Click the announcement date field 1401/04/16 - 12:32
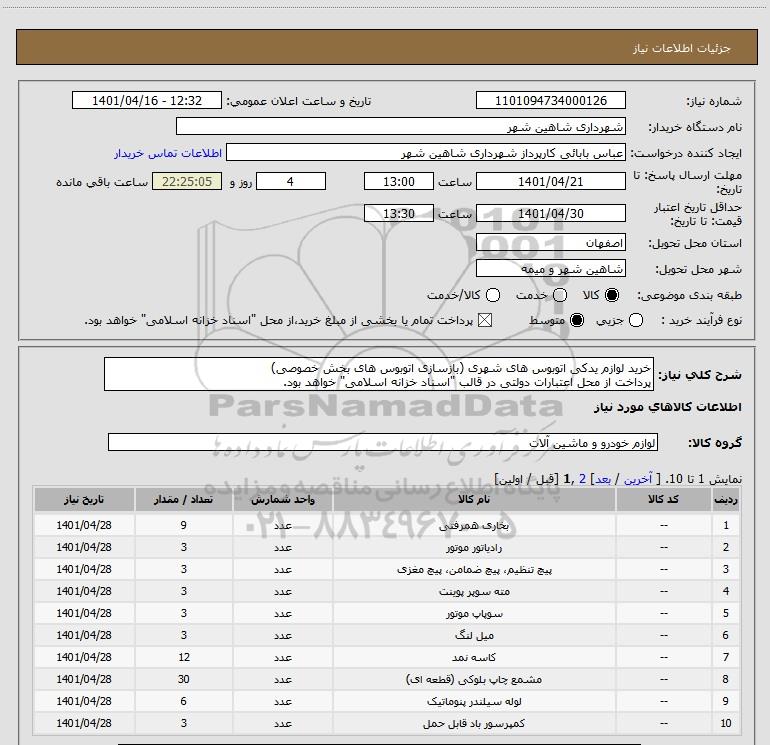The image size is (770, 745). click(x=147, y=100)
